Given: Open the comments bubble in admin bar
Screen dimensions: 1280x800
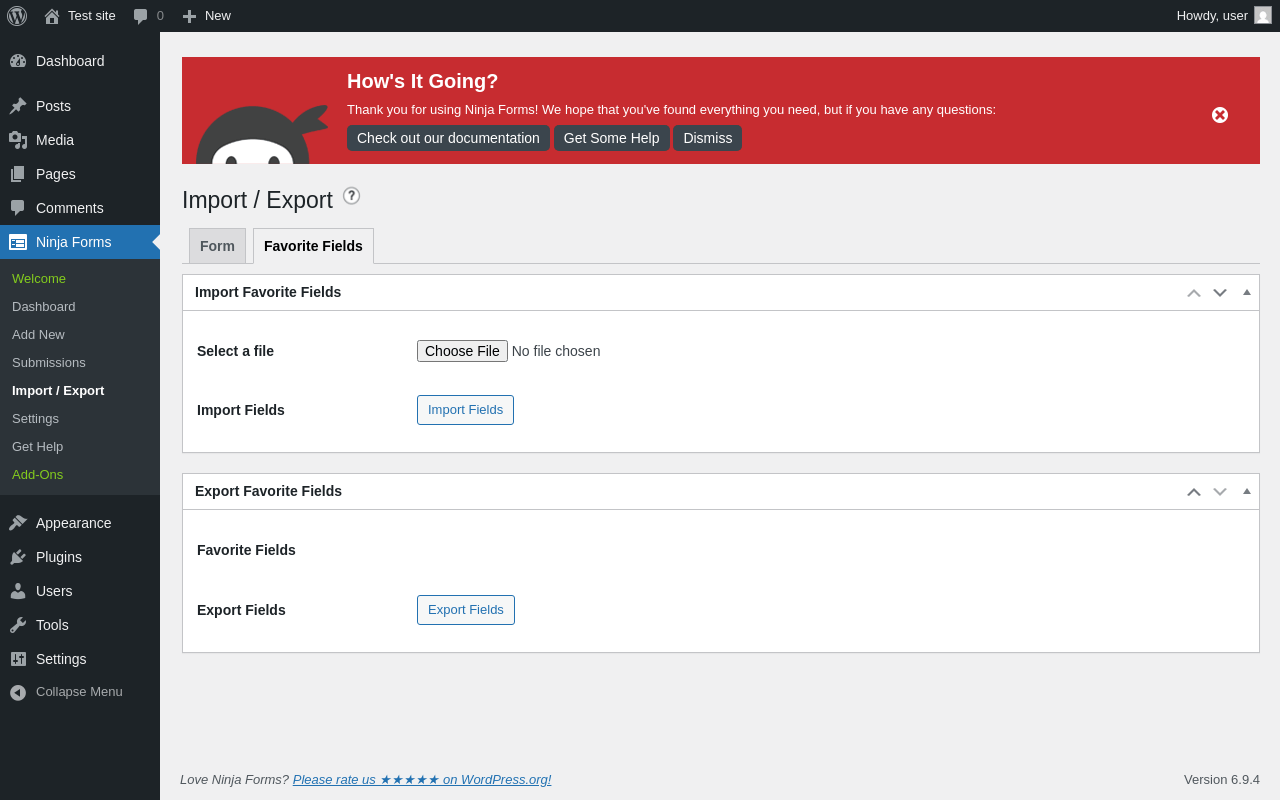Looking at the screenshot, I should (x=140, y=16).
